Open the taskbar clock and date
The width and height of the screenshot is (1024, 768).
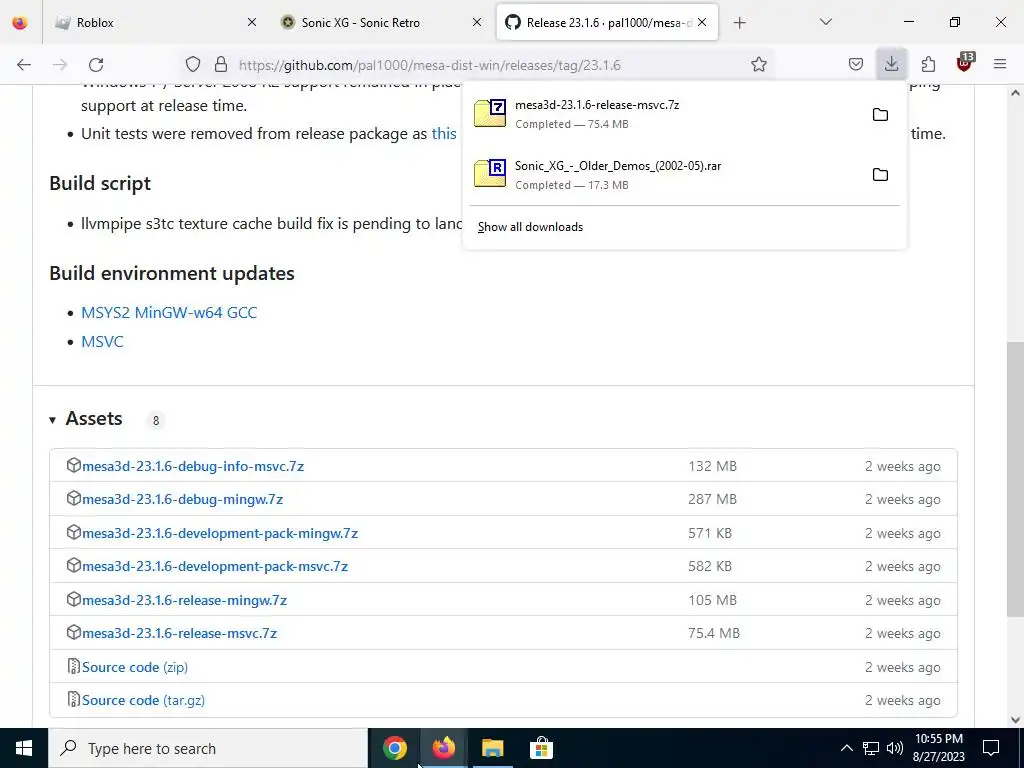tap(938, 748)
